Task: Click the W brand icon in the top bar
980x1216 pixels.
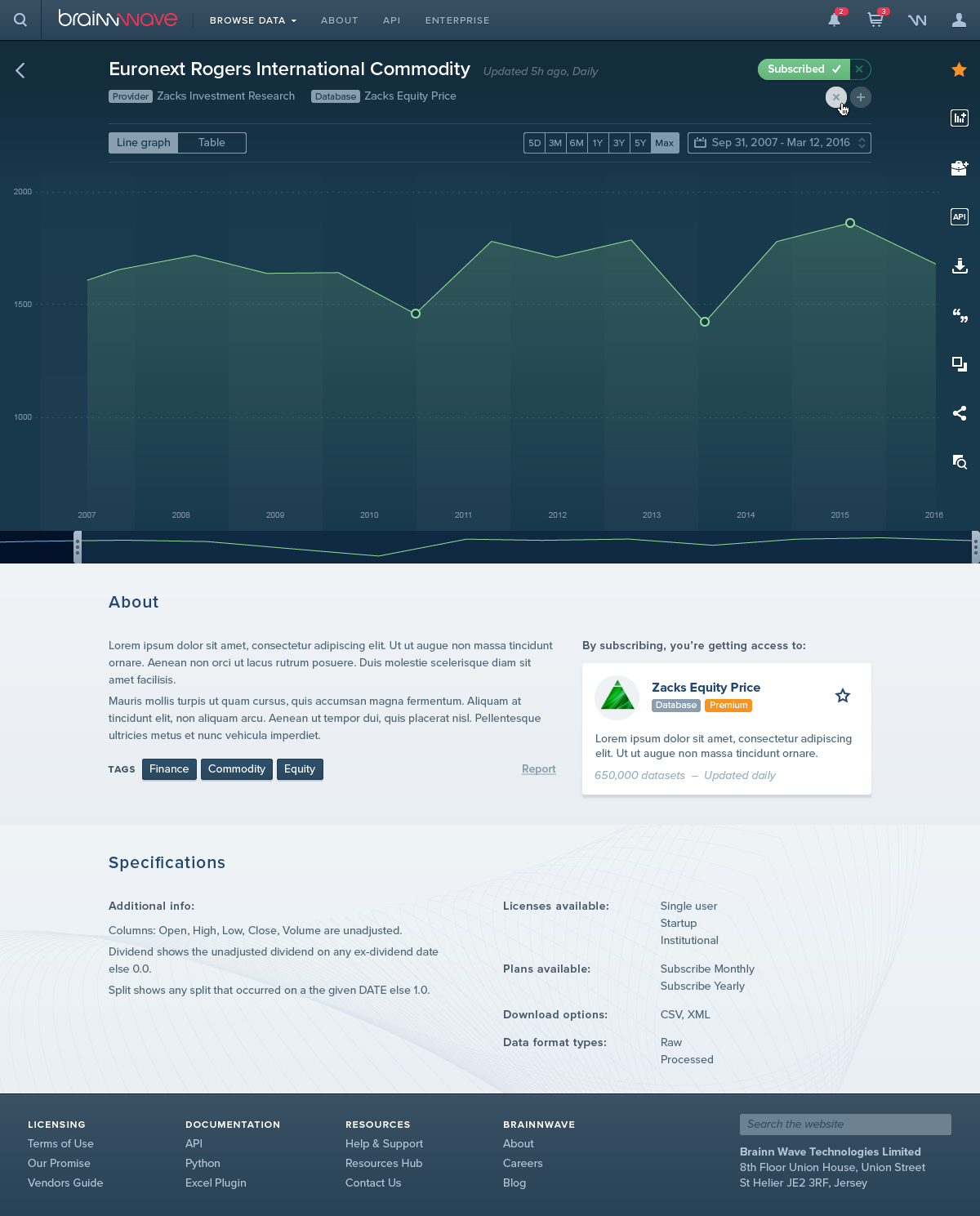Action: (917, 20)
